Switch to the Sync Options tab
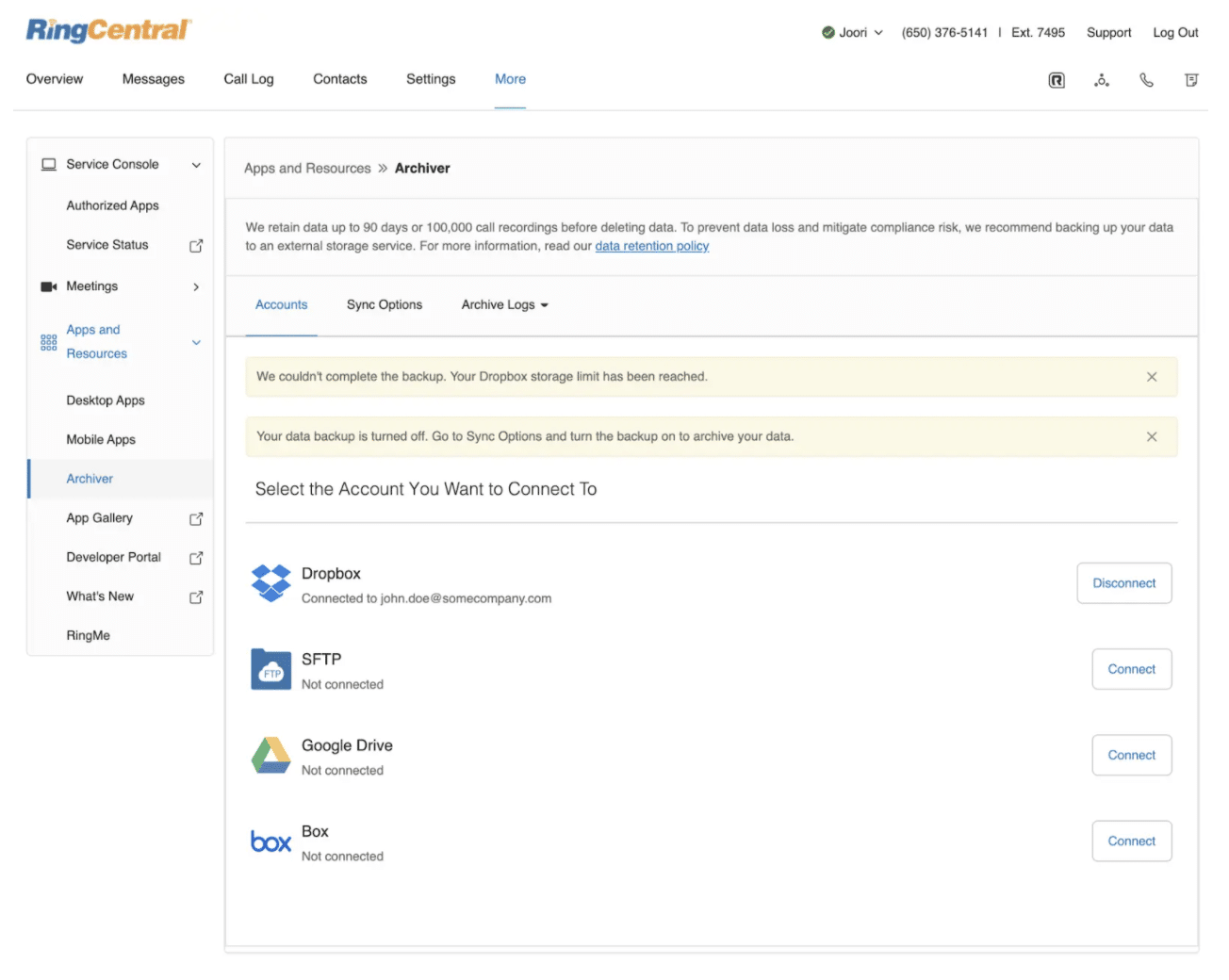Screen dimensions: 1229x980 click(x=384, y=305)
